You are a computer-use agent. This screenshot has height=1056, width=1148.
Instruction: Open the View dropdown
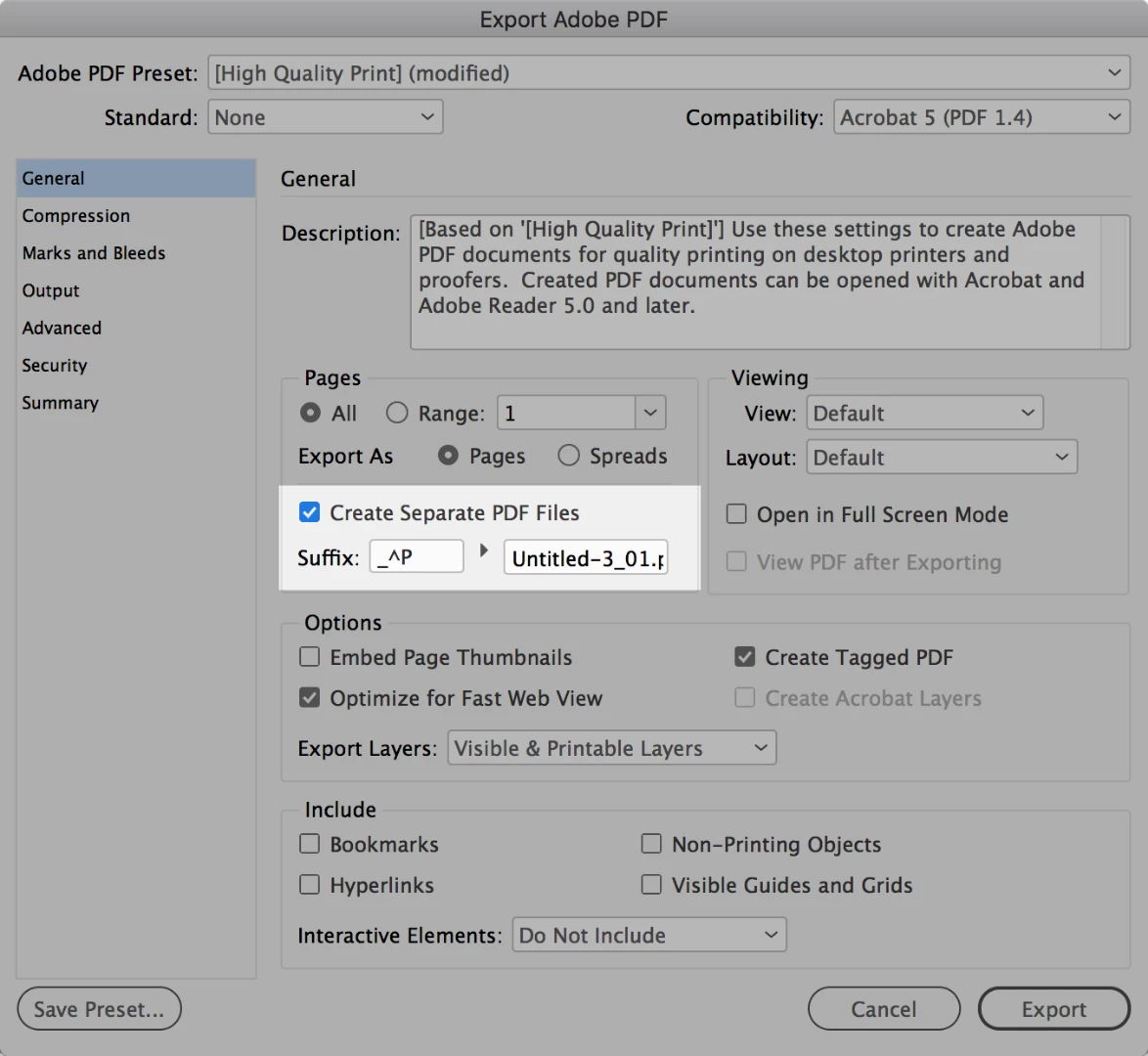point(925,413)
